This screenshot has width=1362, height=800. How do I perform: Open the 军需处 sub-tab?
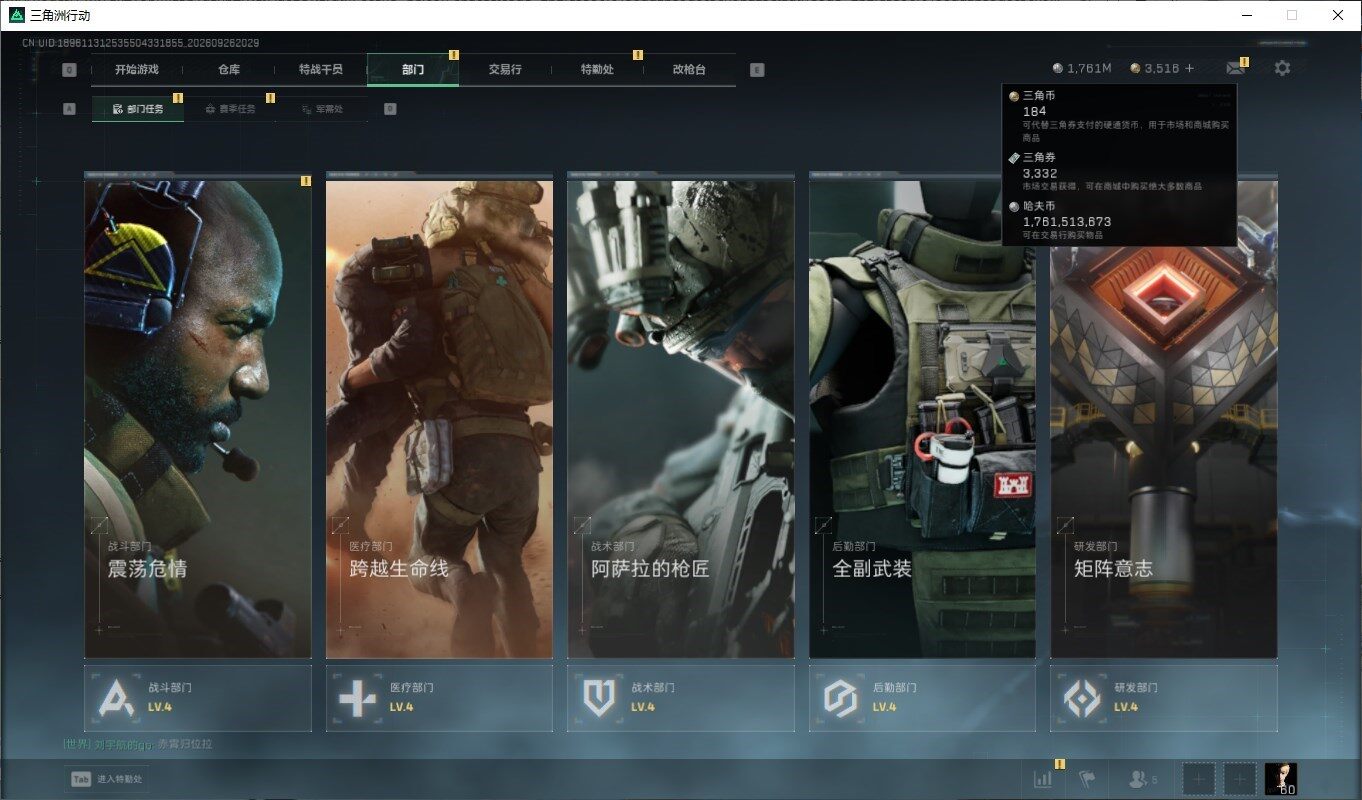coord(322,109)
